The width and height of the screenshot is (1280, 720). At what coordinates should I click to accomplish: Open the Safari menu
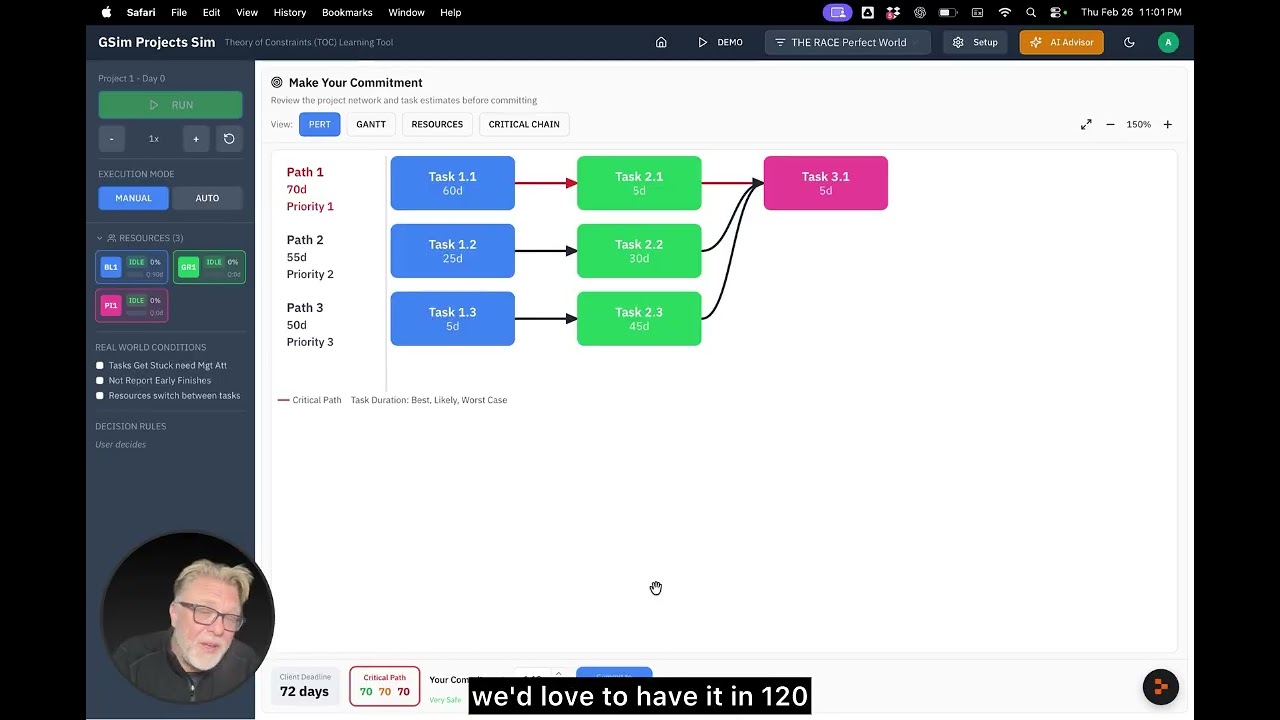pos(141,12)
